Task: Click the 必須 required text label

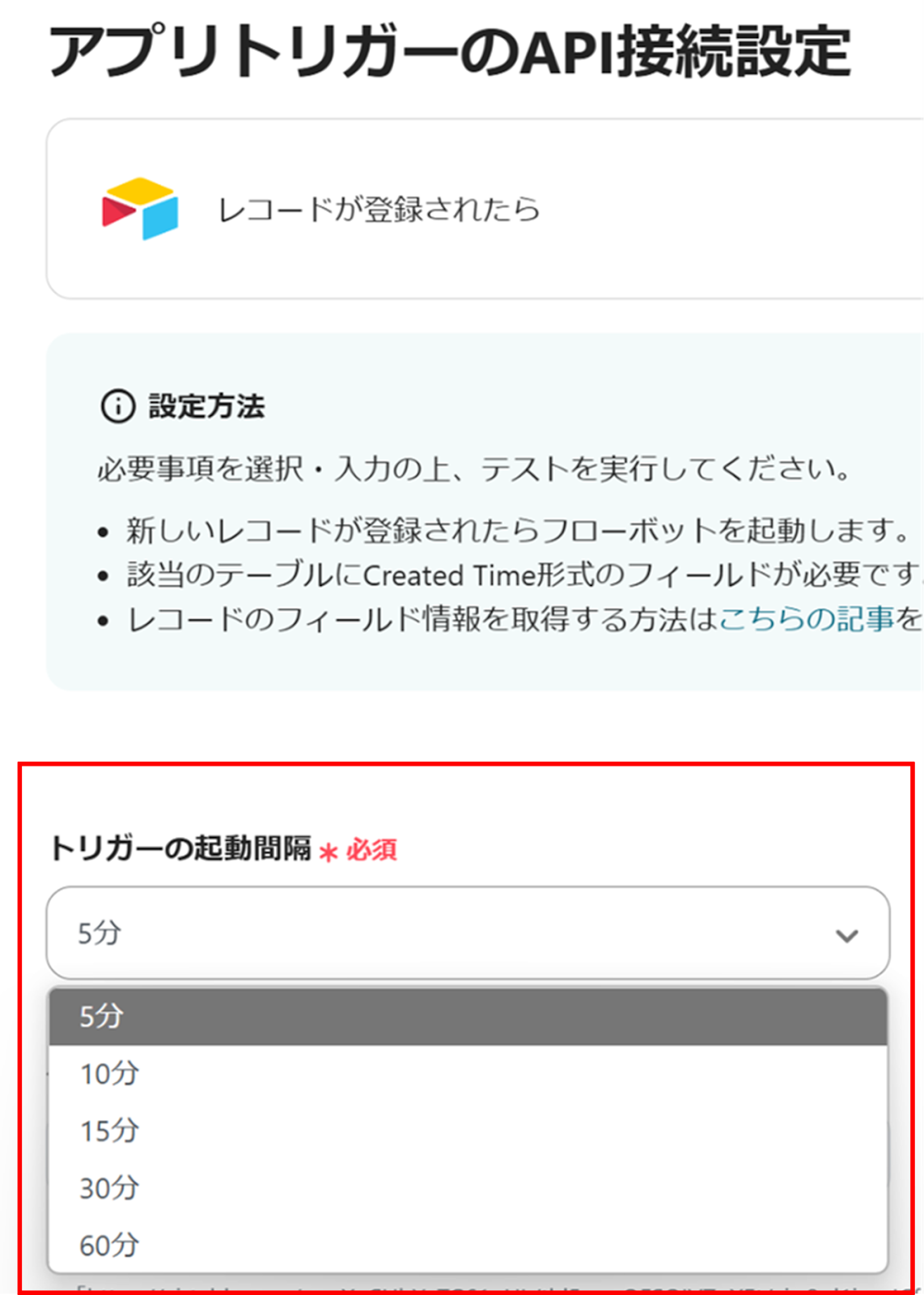Action: tap(371, 851)
